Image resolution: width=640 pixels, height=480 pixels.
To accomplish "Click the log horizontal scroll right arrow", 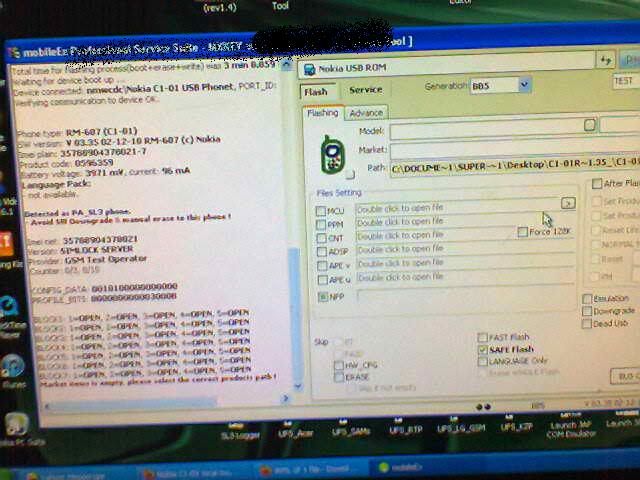I will (x=285, y=398).
